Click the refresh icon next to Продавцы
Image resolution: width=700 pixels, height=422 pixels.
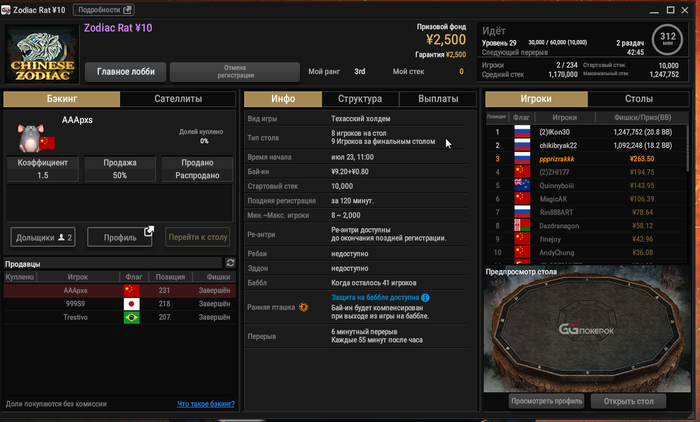click(x=230, y=263)
